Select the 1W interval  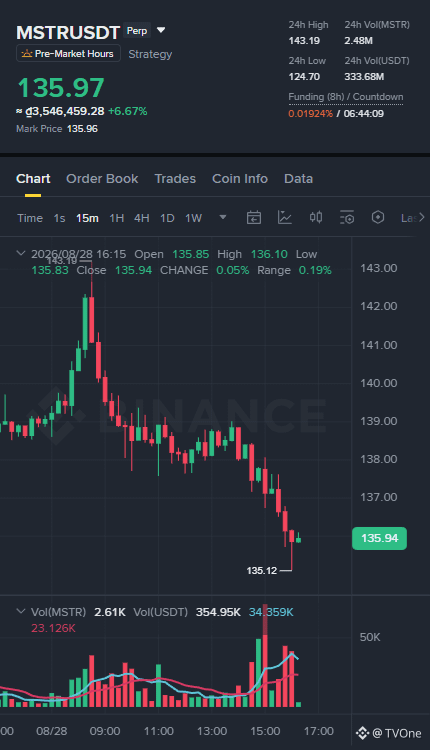[x=194, y=218]
